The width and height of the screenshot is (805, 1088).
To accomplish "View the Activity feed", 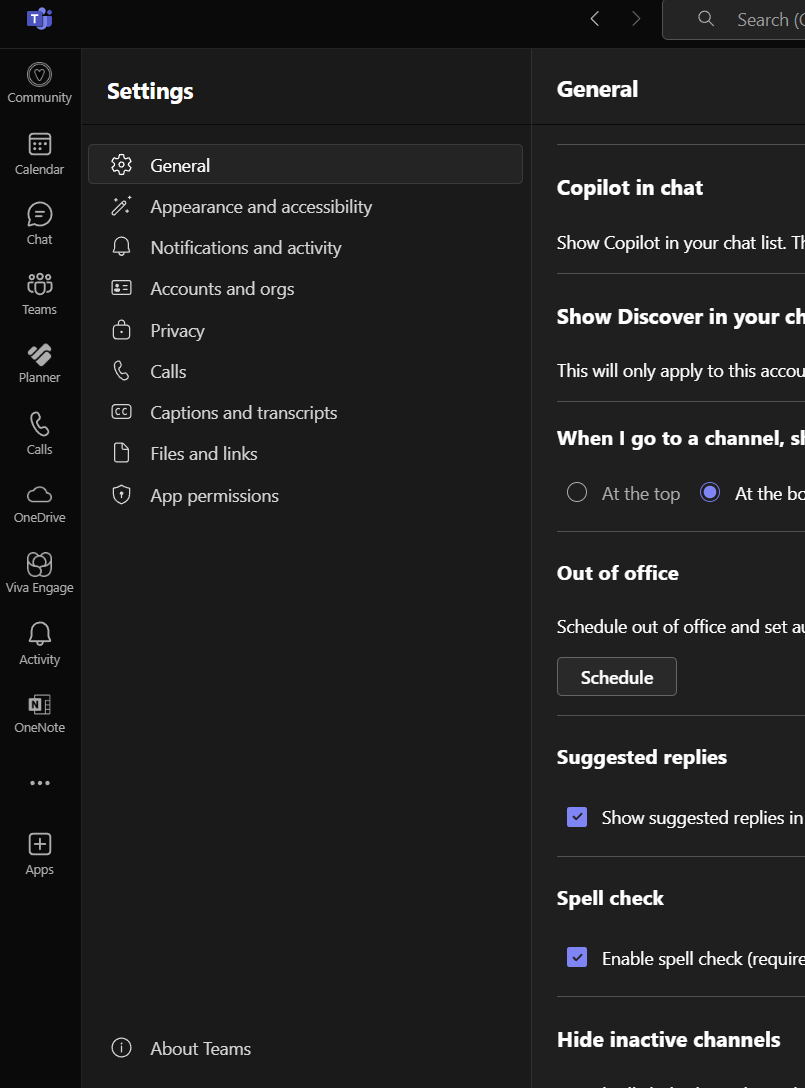I will [39, 643].
